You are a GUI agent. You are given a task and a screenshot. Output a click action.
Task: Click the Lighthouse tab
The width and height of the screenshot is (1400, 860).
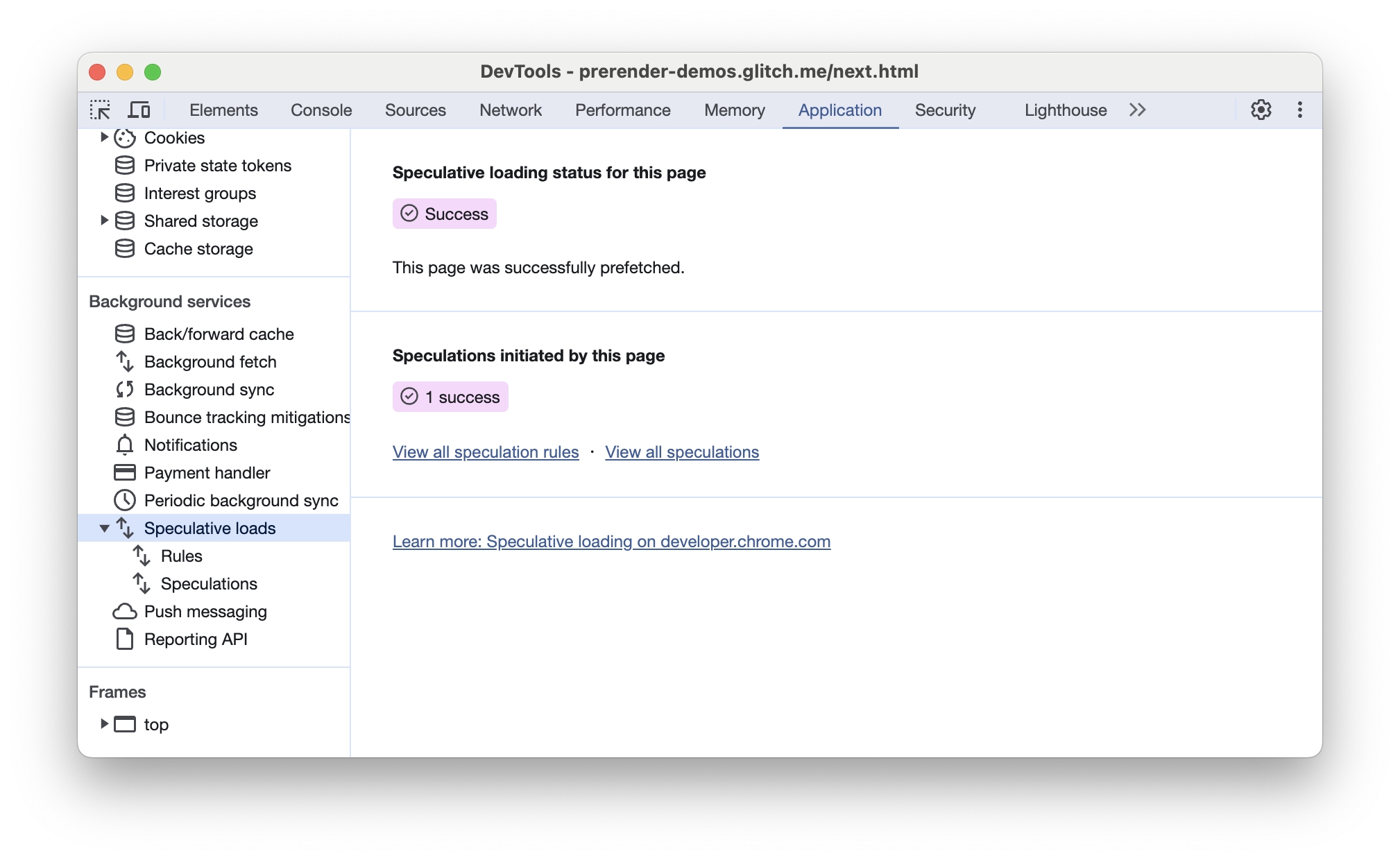[1066, 110]
